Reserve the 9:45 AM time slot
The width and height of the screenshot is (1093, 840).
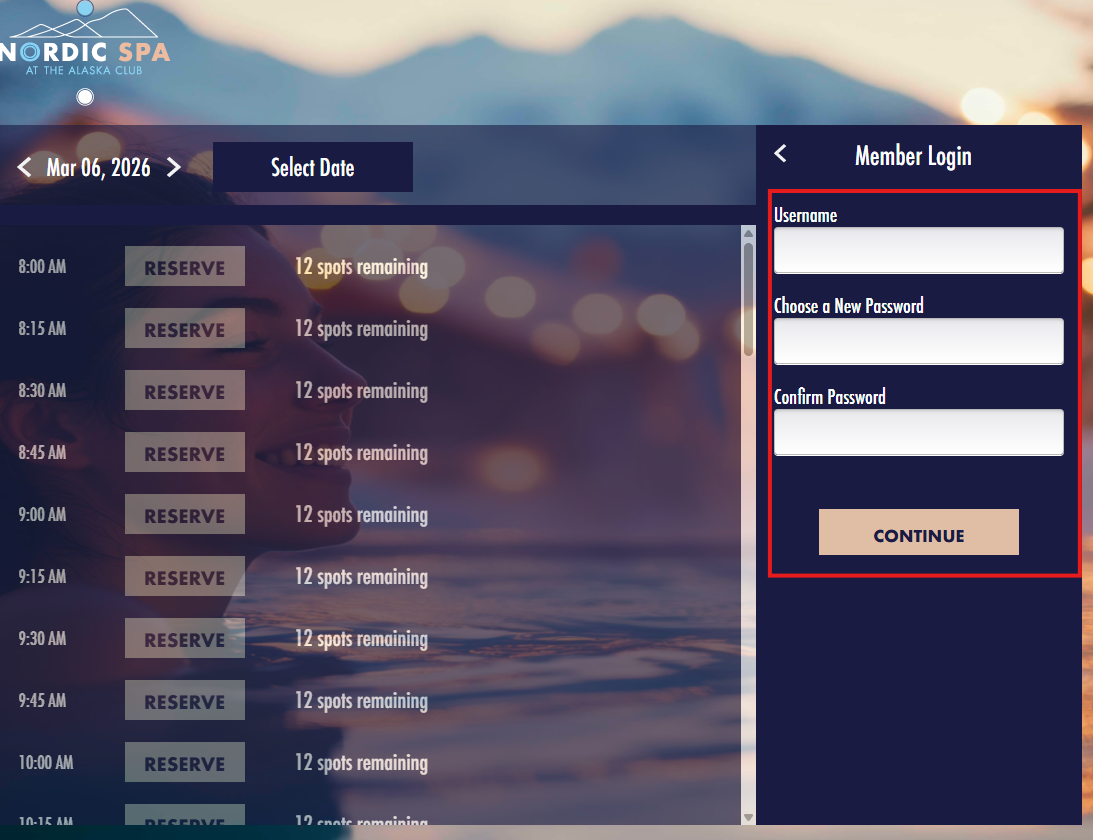click(x=184, y=700)
